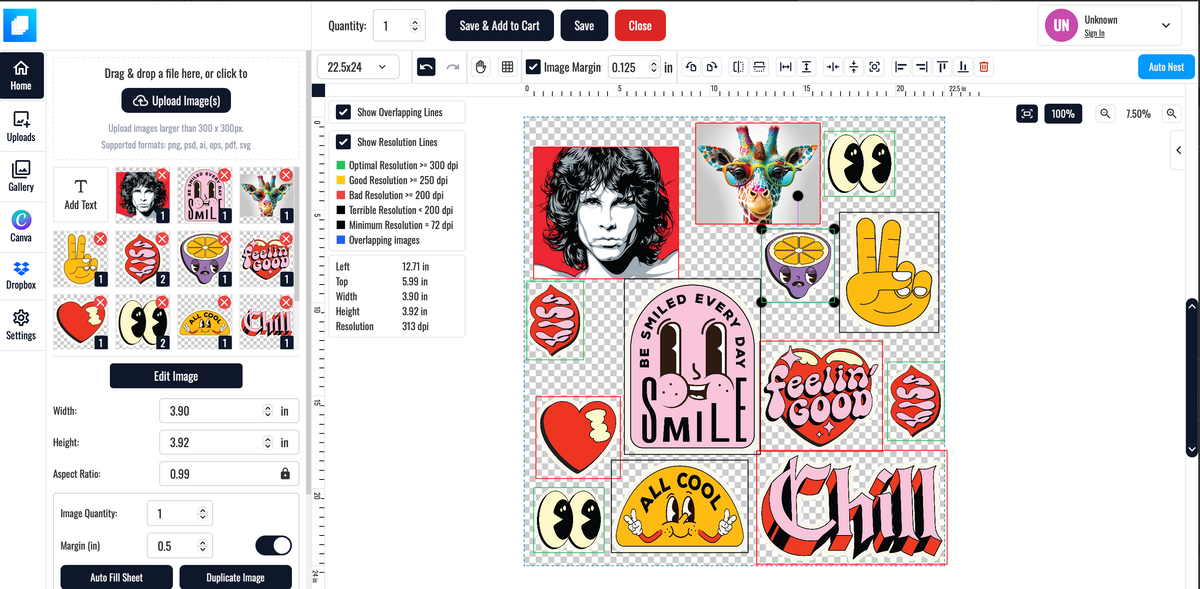The height and width of the screenshot is (589, 1200).
Task: Select the Feelin' Good heart on canvas
Action: click(821, 395)
